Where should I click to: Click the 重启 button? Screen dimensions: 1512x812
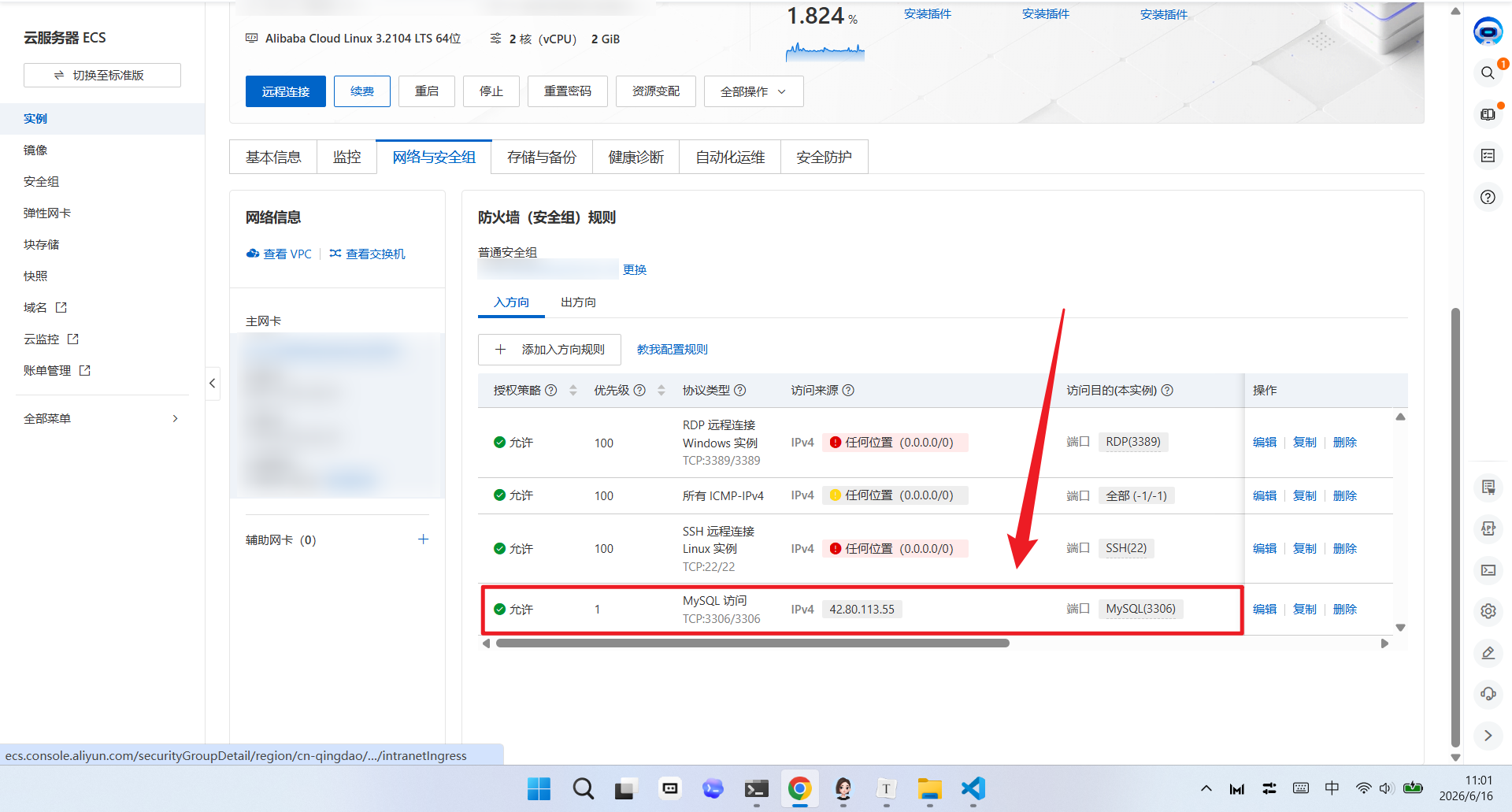click(427, 91)
